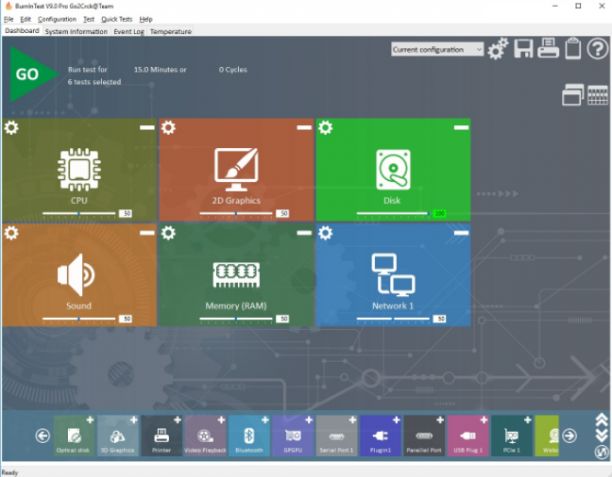This screenshot has width=612, height=477.
Task: Select the Plugin1 test tile
Action: pos(380,436)
